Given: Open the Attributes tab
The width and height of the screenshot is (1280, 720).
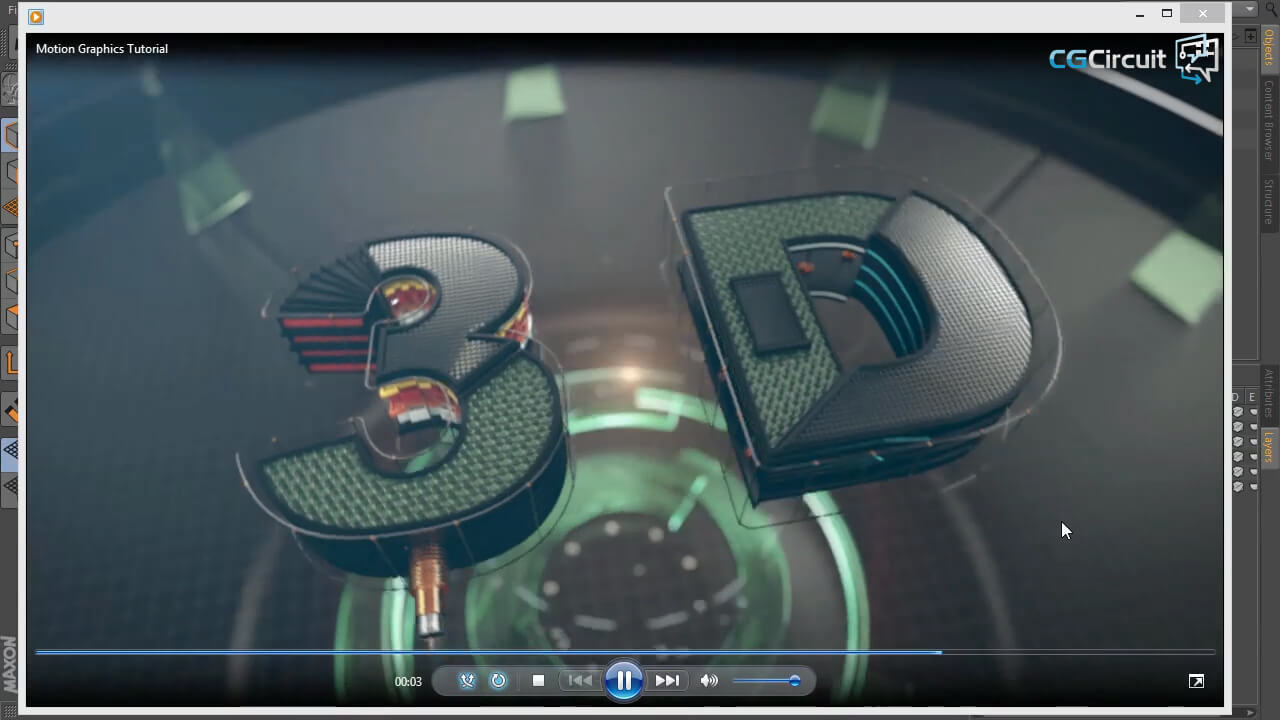Looking at the screenshot, I should click(x=1269, y=393).
